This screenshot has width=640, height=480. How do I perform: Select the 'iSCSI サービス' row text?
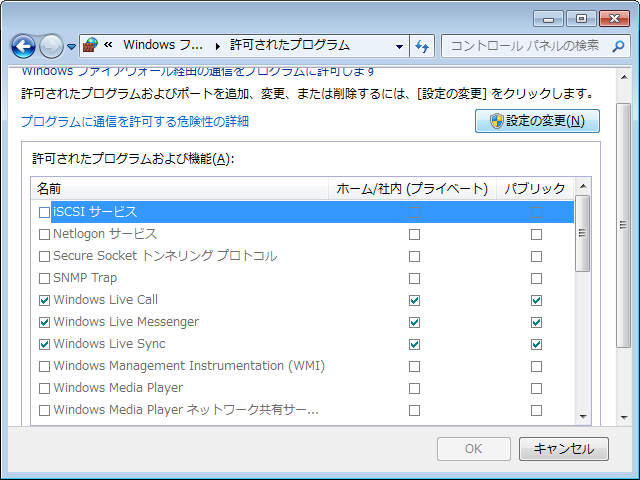pos(95,212)
